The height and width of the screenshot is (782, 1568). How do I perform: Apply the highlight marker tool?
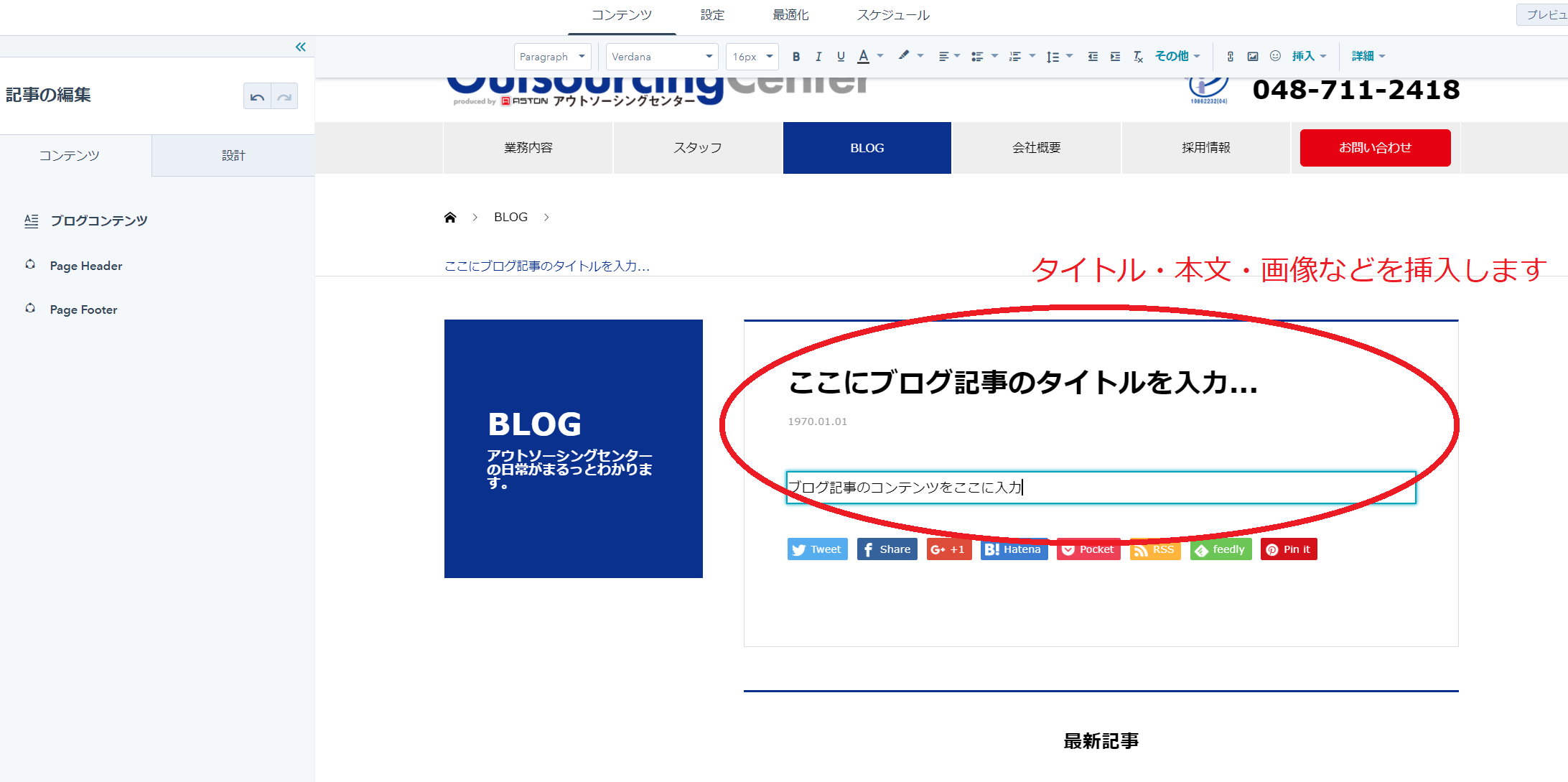[x=904, y=56]
